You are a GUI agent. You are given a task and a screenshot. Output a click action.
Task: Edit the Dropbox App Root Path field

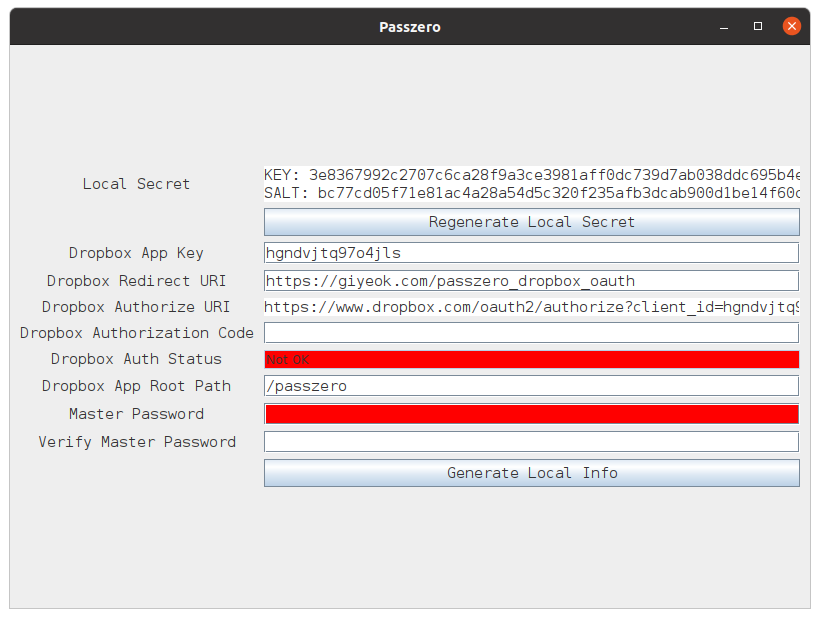click(x=531, y=386)
